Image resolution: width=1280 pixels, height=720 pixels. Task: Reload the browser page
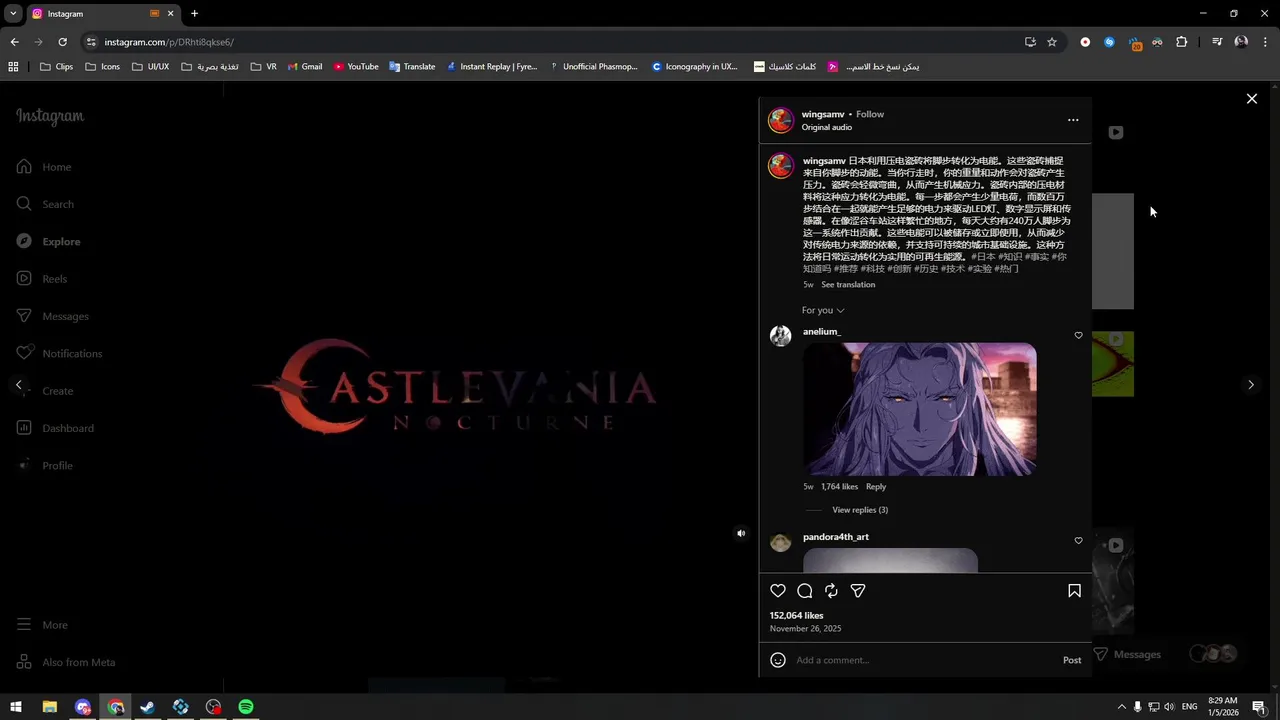62,42
